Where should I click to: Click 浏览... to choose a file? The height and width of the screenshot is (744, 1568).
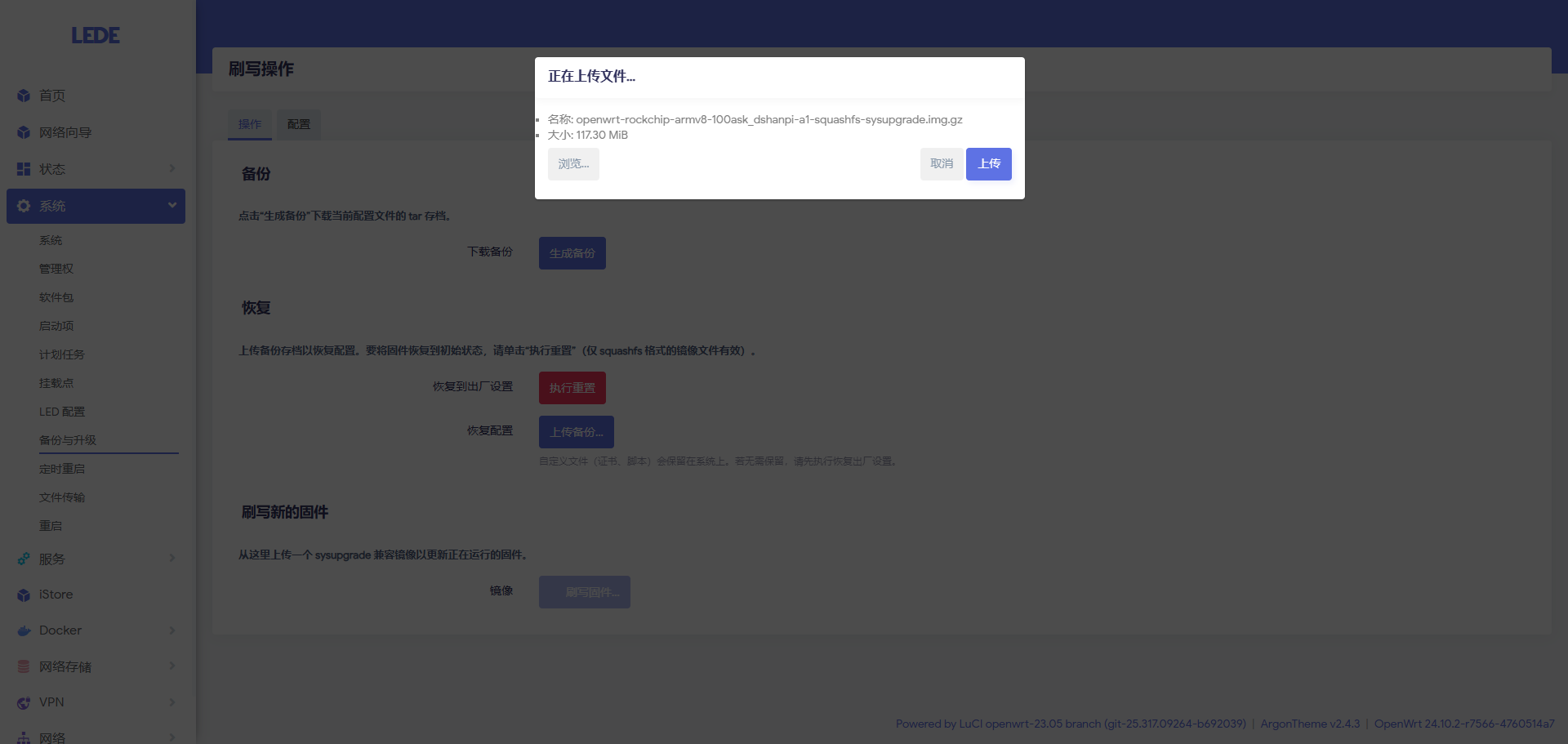click(x=573, y=164)
